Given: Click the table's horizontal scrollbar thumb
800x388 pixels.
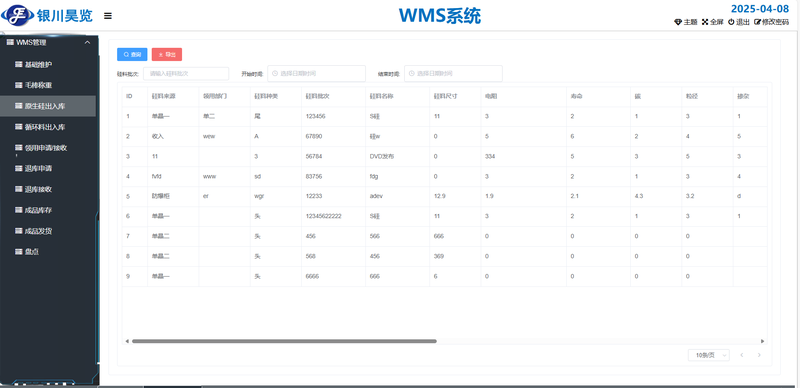Looking at the screenshot, I should click(284, 341).
